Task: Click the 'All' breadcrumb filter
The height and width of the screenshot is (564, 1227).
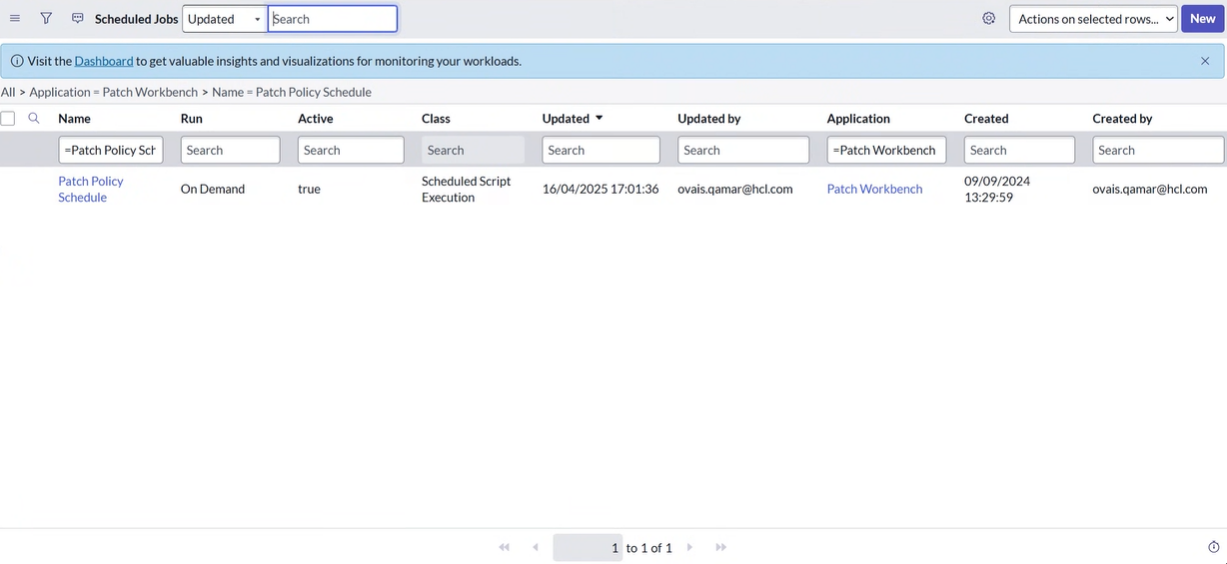Action: pyautogui.click(x=8, y=92)
